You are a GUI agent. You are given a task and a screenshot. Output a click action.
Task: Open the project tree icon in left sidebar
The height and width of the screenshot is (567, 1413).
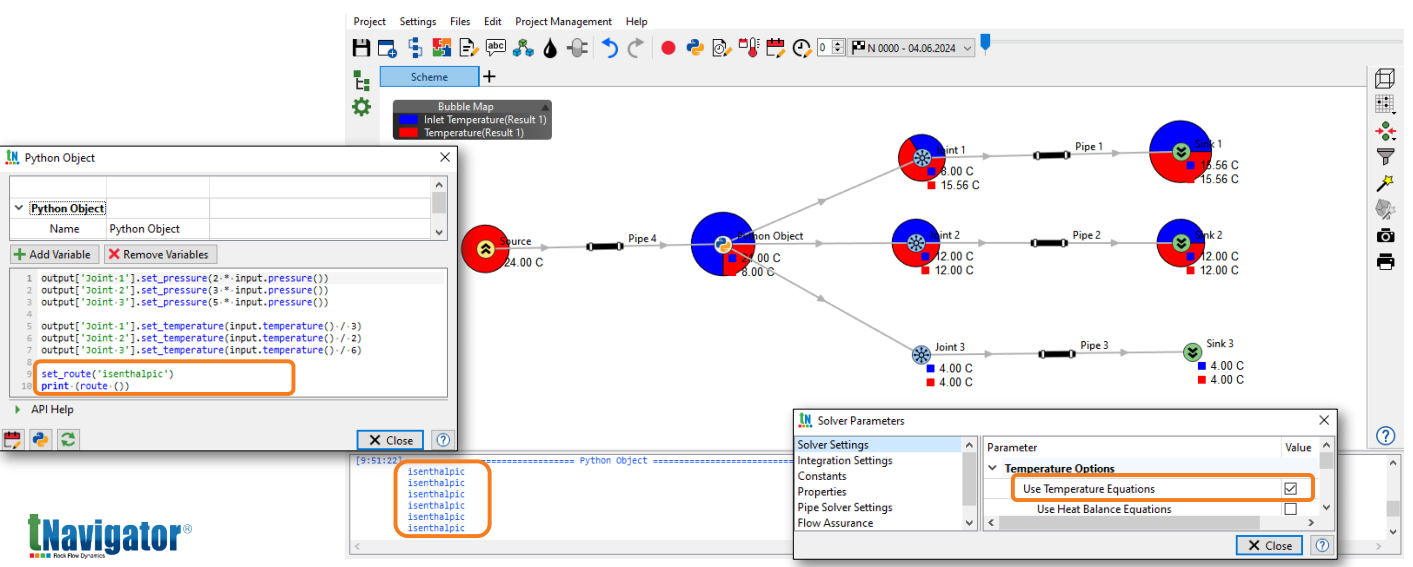[362, 80]
